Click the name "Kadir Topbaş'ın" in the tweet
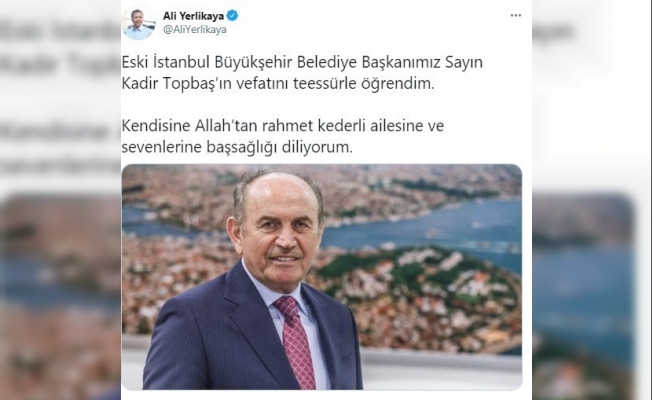The image size is (652, 400). (x=177, y=84)
